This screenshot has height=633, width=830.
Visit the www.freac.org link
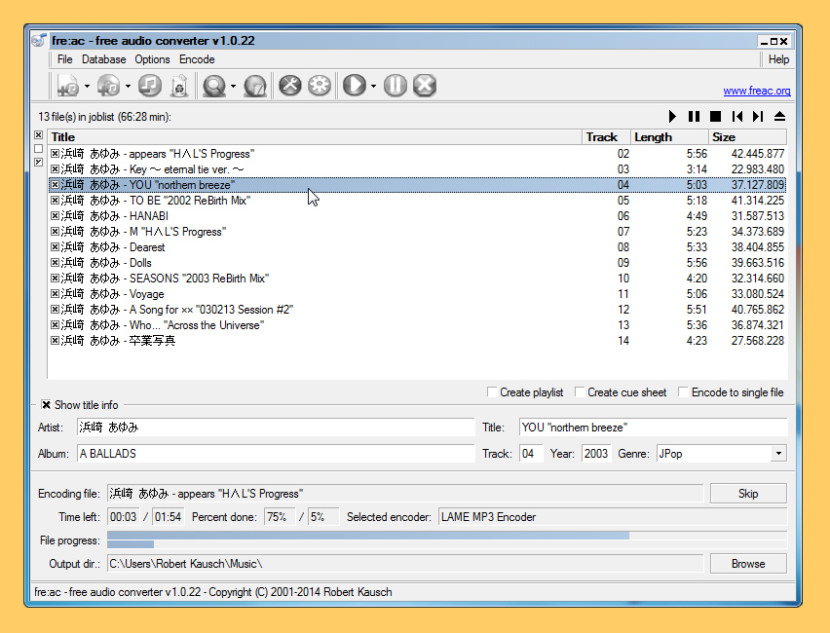(x=757, y=90)
